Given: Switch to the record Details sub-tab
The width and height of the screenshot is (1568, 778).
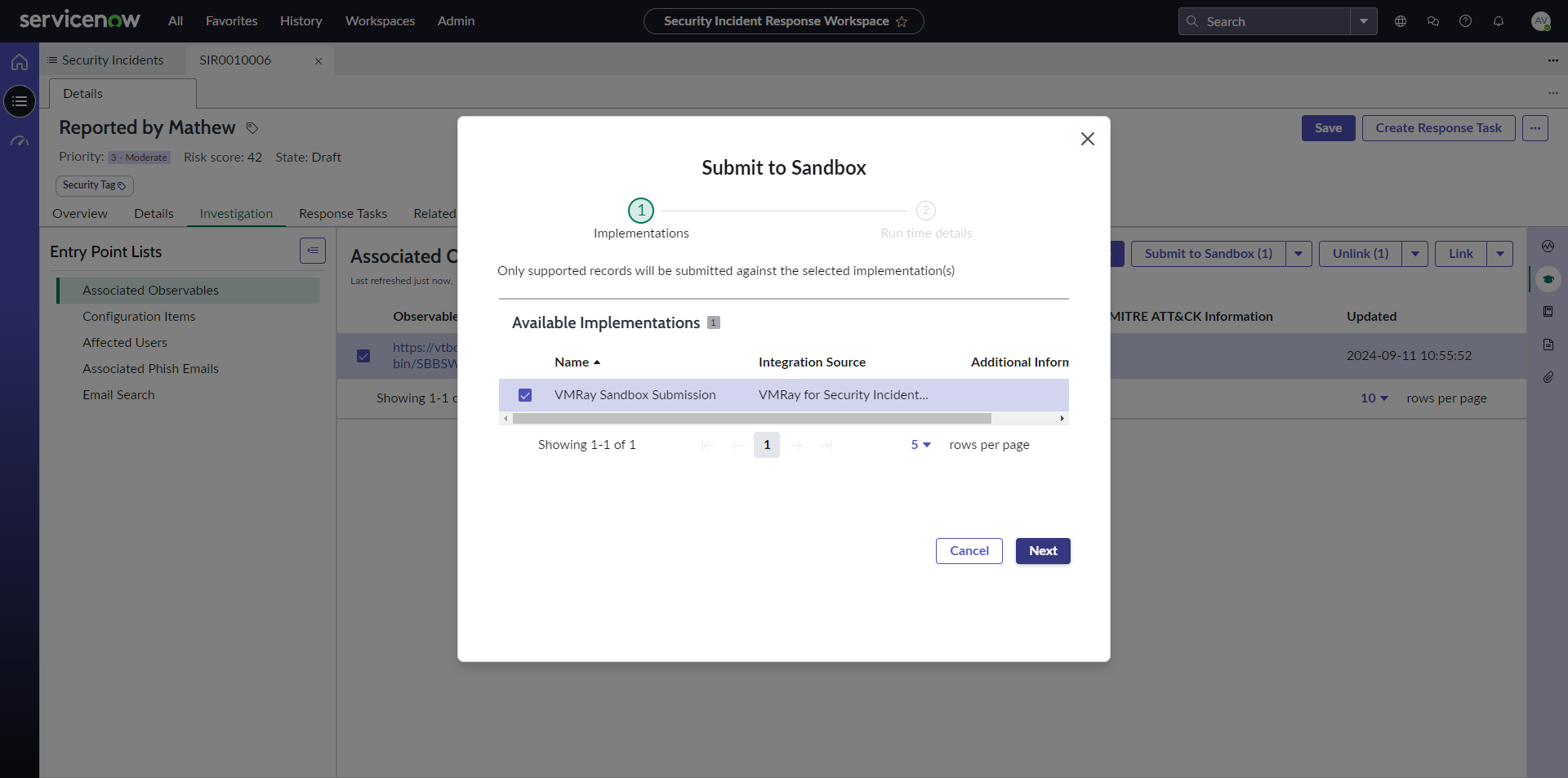Looking at the screenshot, I should coord(154,214).
